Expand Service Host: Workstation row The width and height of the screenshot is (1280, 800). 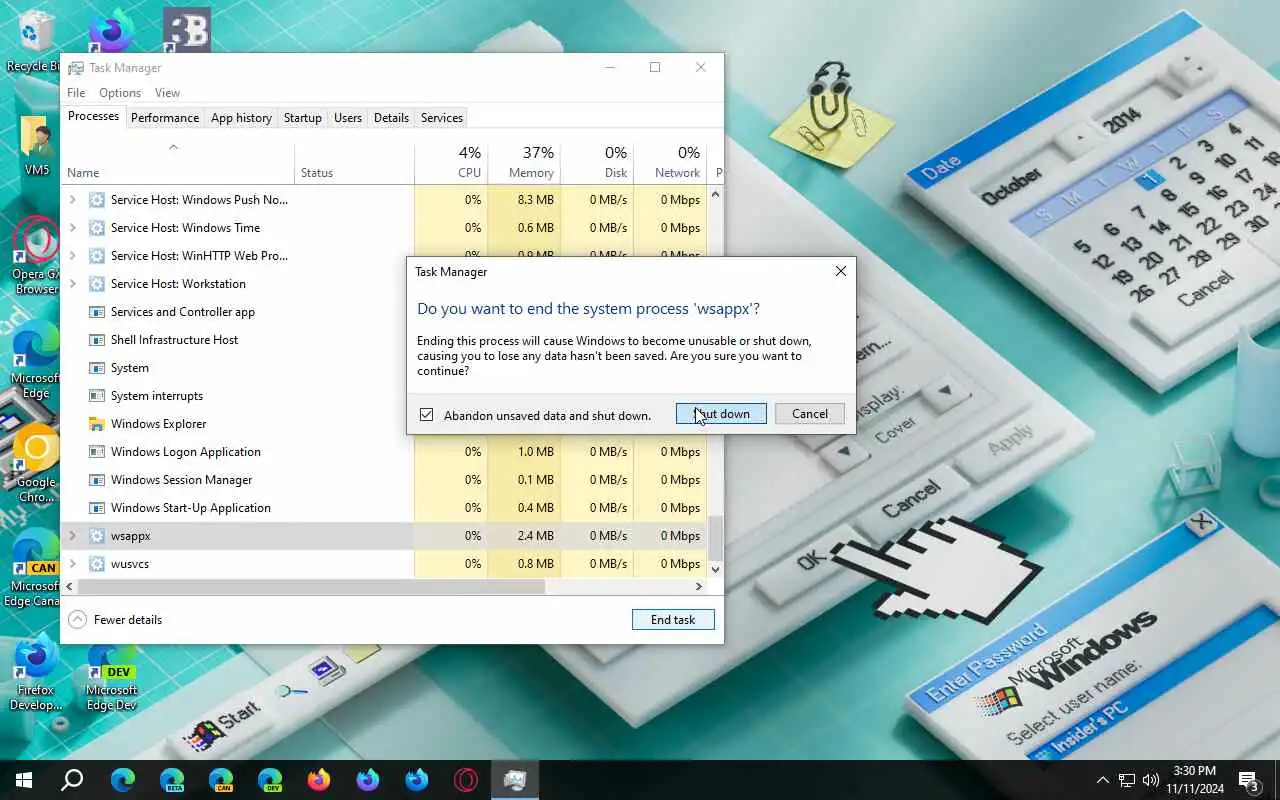72,284
